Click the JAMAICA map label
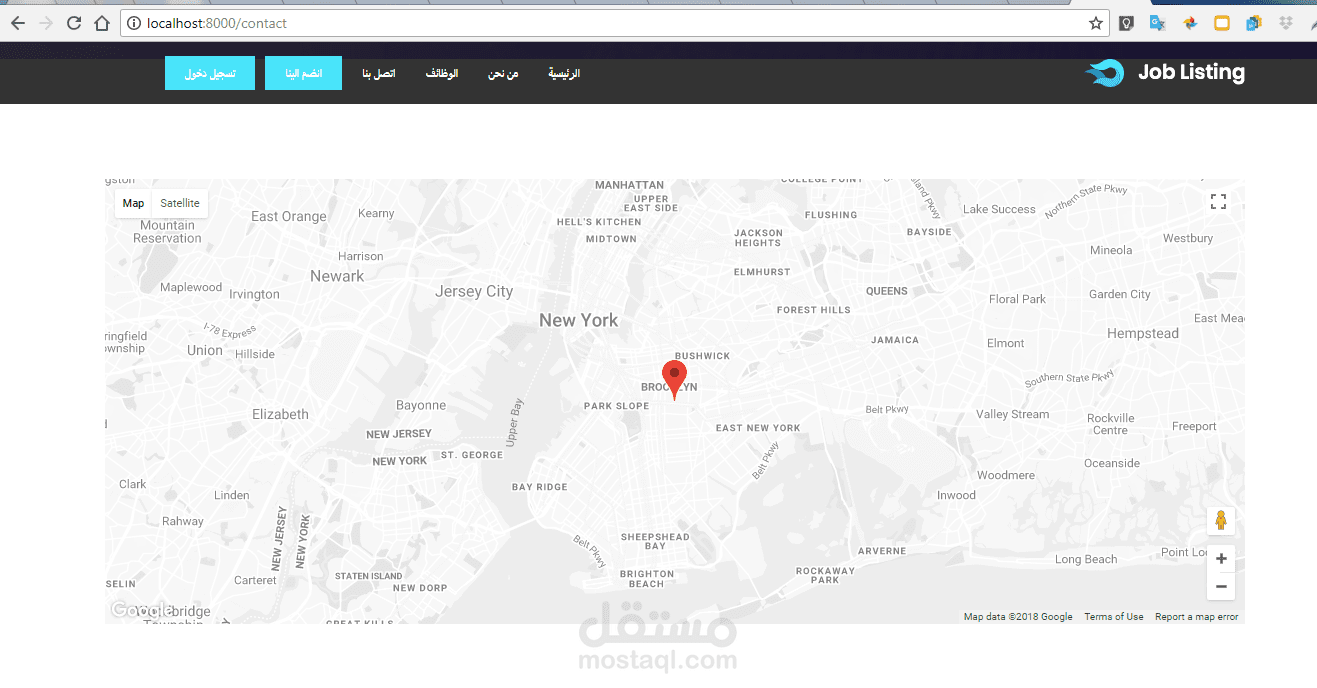The image size is (1317, 688). pyautogui.click(x=894, y=340)
